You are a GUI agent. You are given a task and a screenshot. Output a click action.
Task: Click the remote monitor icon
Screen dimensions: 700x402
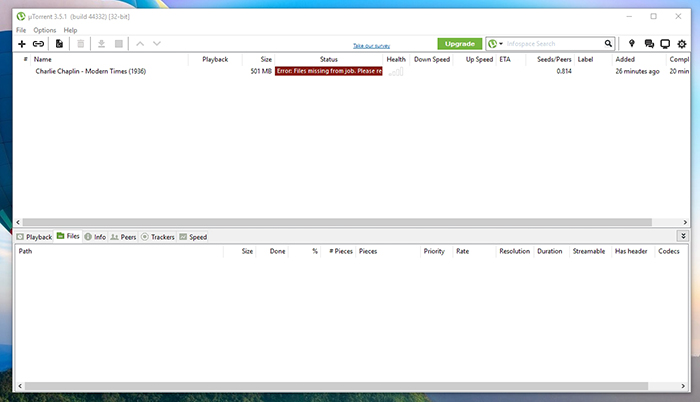coord(665,44)
